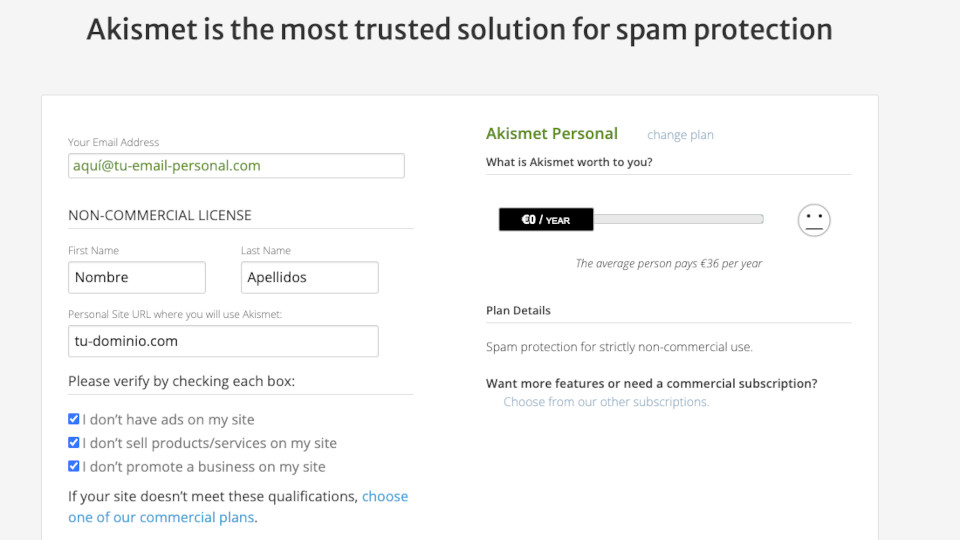Click the "I don't sell products/services" label

coord(209,443)
